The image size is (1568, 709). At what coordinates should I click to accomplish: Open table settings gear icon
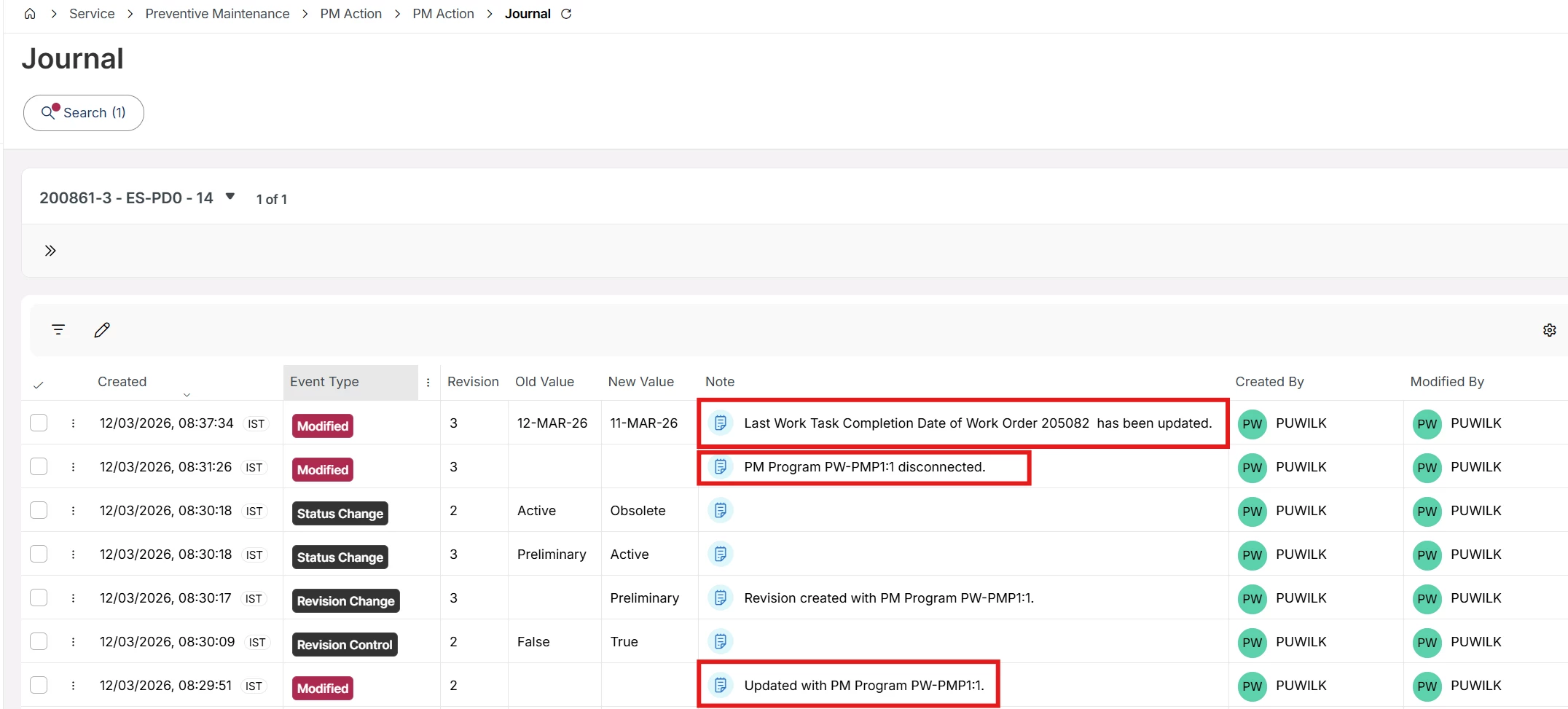point(1550,330)
